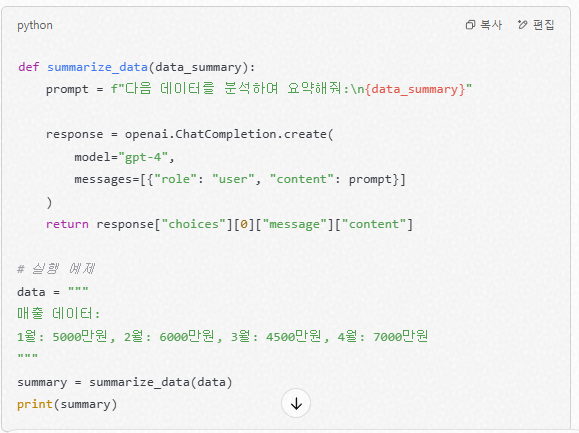This screenshot has width=579, height=433.
Task: Click the def keyword
Action: [x=28, y=67]
